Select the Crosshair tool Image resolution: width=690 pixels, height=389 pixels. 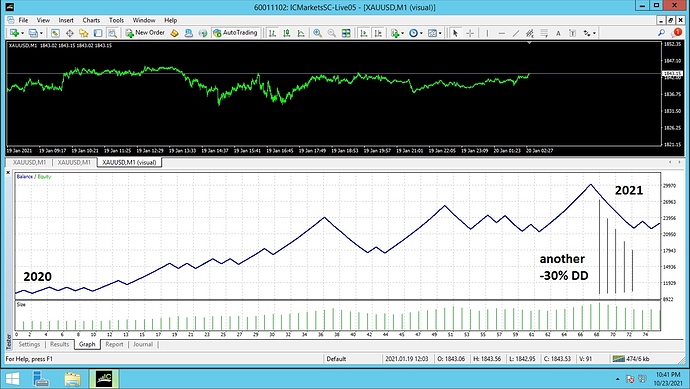tap(470, 33)
